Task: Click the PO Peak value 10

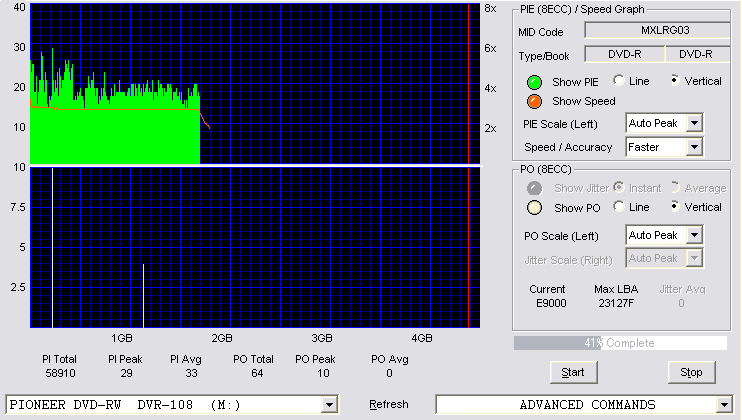Action: point(323,374)
